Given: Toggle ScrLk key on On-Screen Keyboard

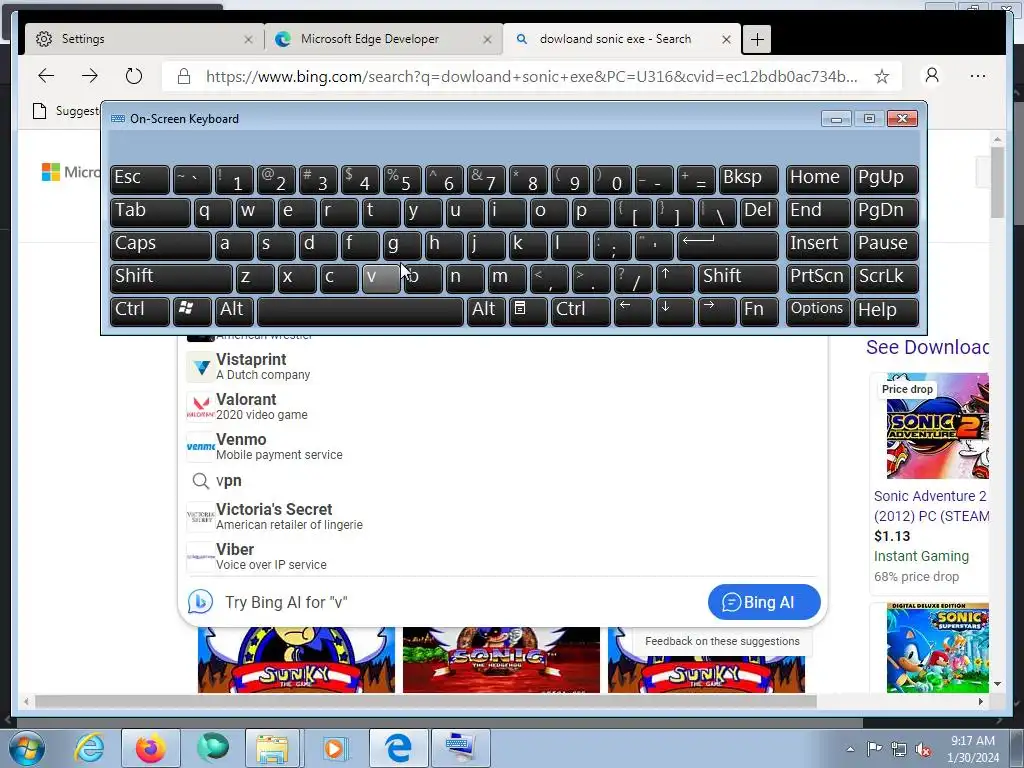Looking at the screenshot, I should tap(886, 278).
